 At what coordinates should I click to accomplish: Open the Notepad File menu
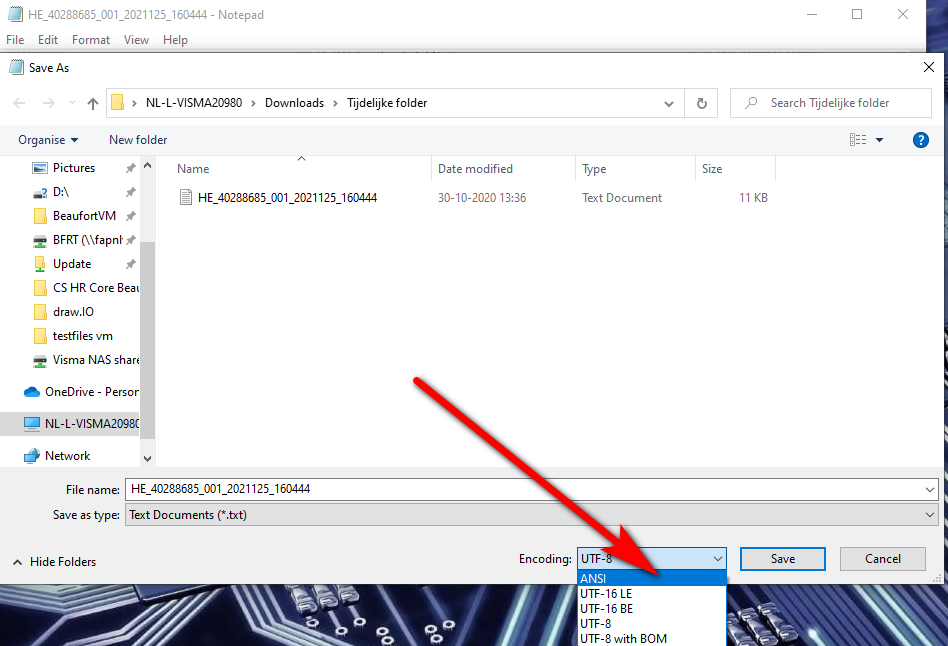click(x=15, y=40)
